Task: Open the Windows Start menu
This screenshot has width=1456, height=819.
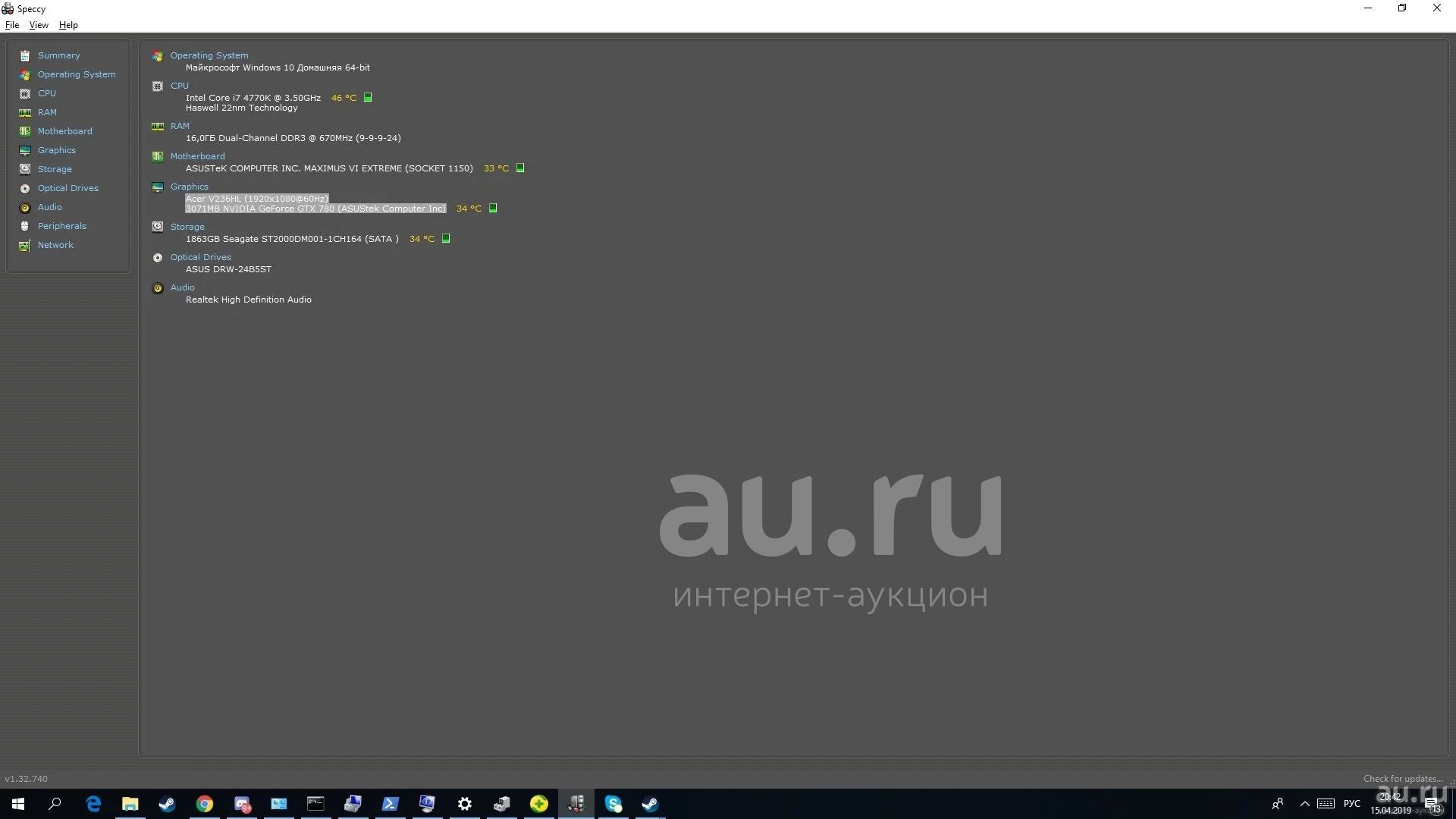Action: 18,804
